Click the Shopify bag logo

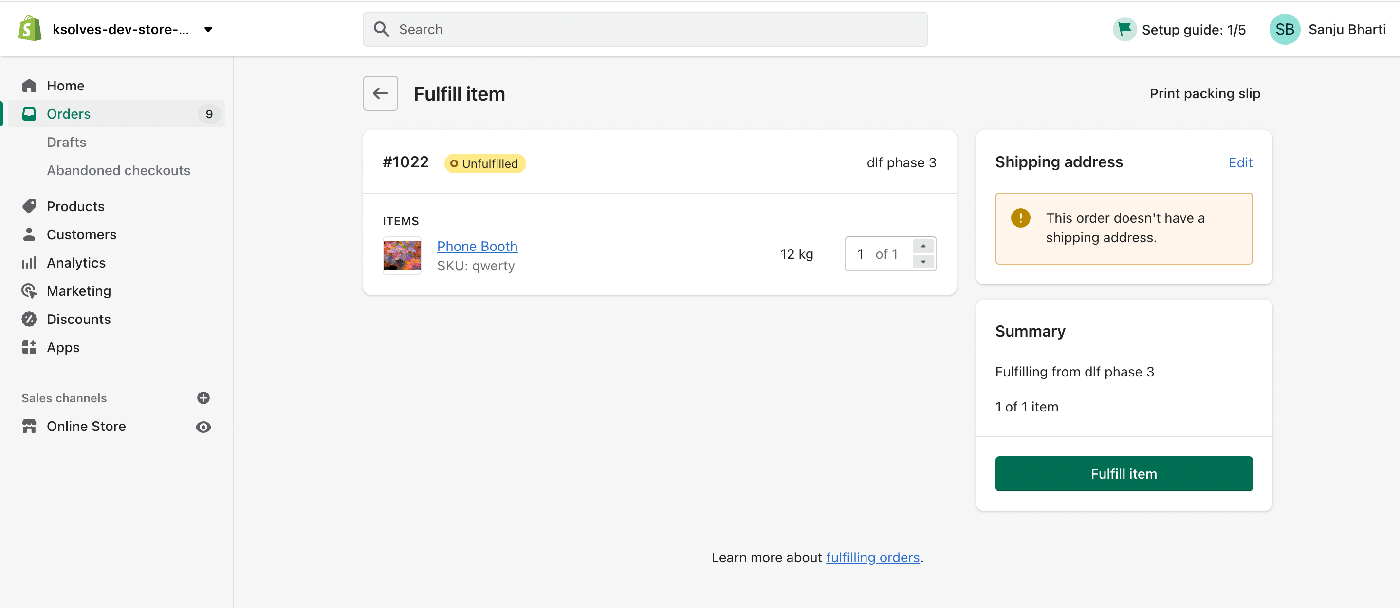[29, 29]
